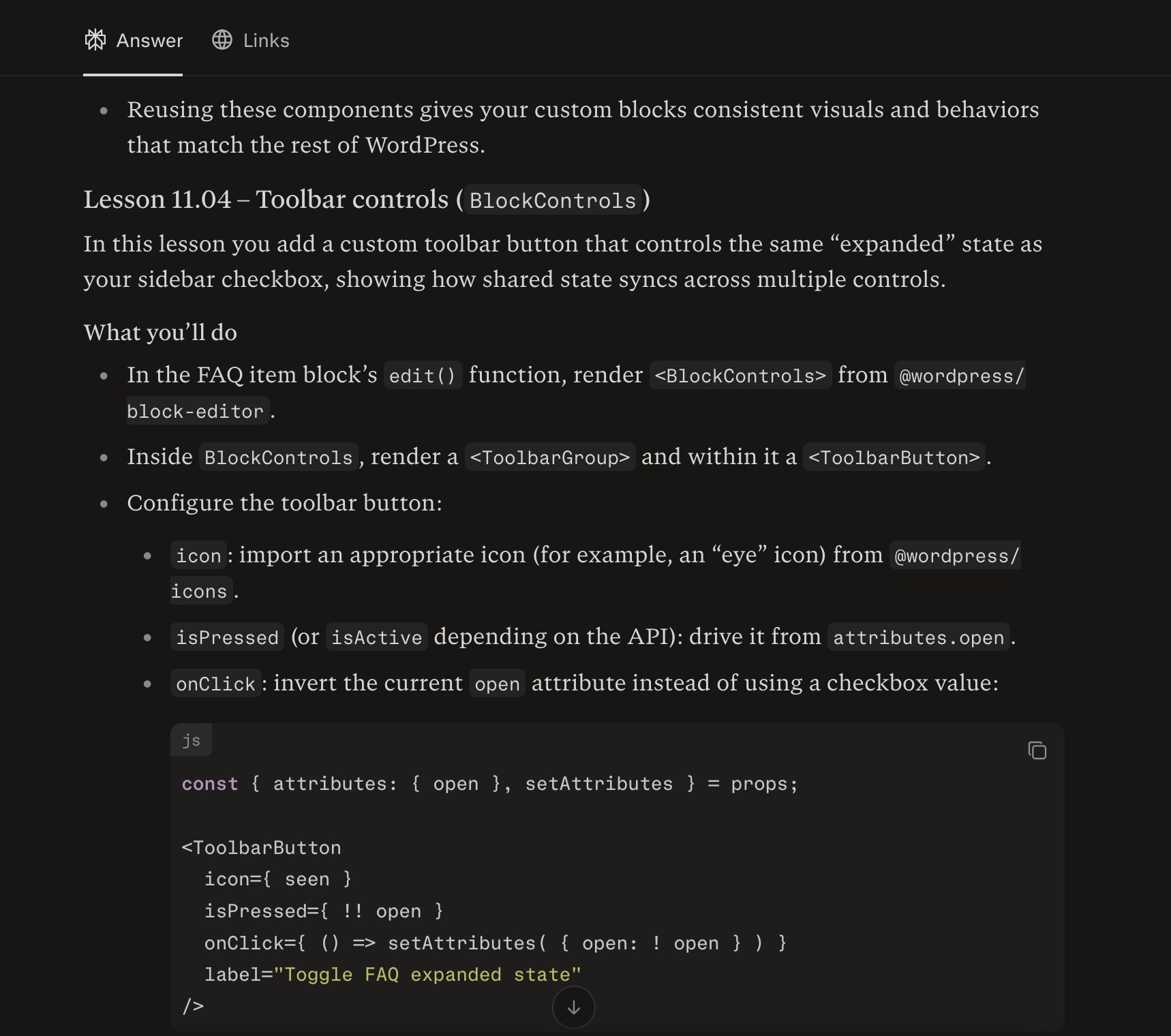Click the js language label on code block
The width and height of the screenshot is (1171, 1036).
pos(191,741)
